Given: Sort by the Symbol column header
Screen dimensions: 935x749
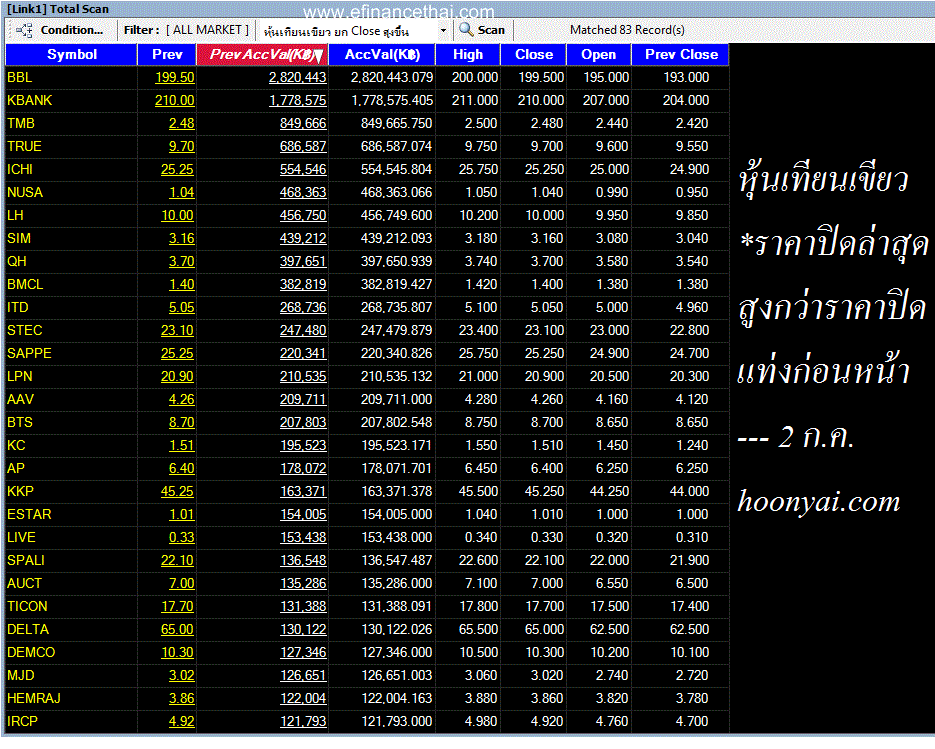Looking at the screenshot, I should (72, 54).
